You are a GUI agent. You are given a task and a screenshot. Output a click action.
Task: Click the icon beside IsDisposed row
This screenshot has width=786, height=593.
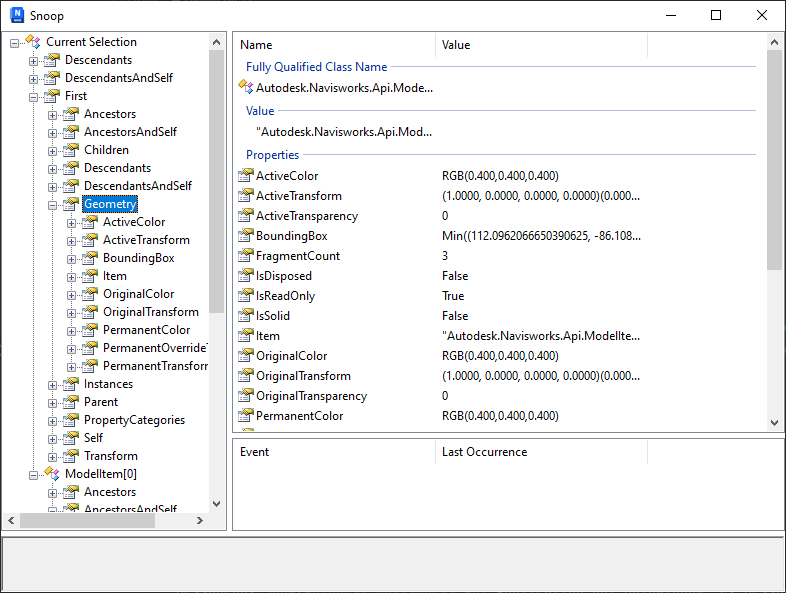246,276
